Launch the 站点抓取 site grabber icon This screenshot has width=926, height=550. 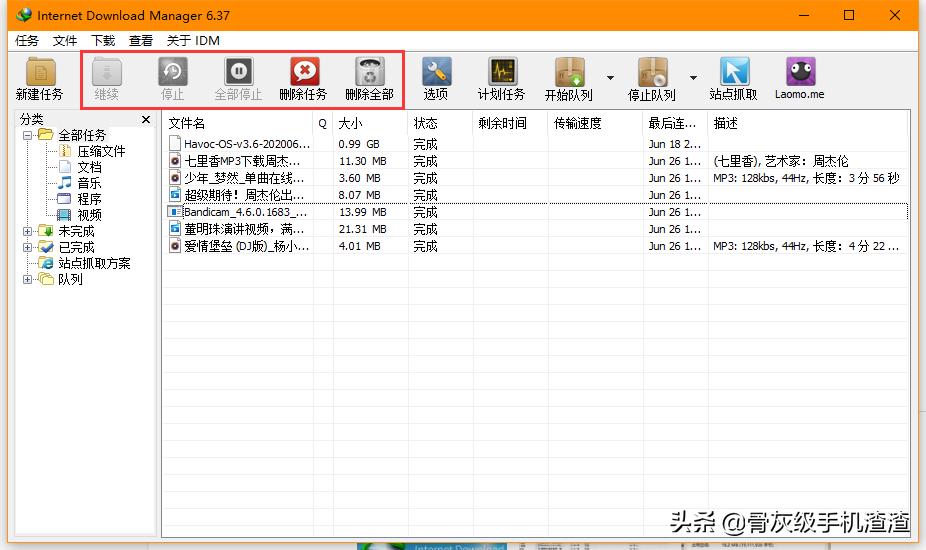(x=734, y=72)
